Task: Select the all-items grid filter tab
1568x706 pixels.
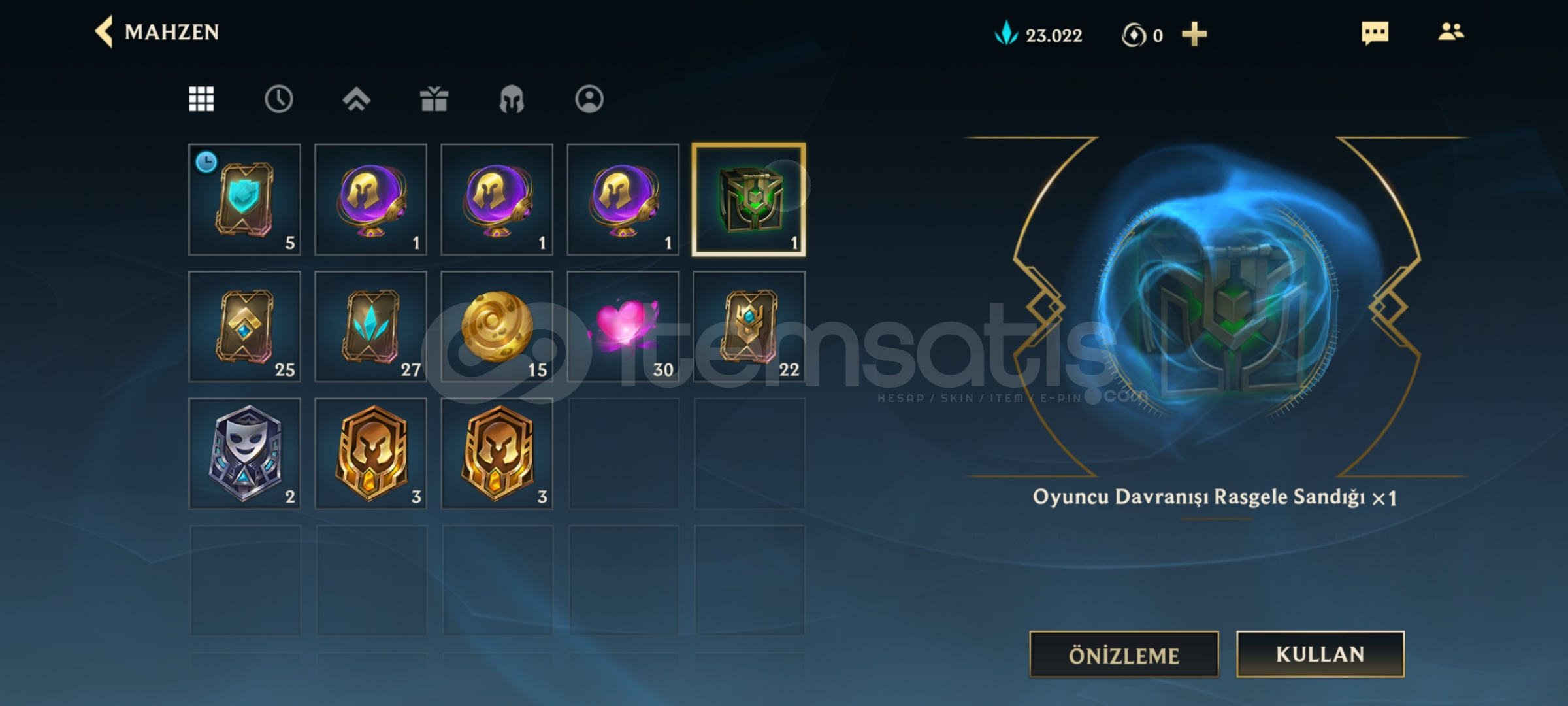Action: click(x=201, y=99)
